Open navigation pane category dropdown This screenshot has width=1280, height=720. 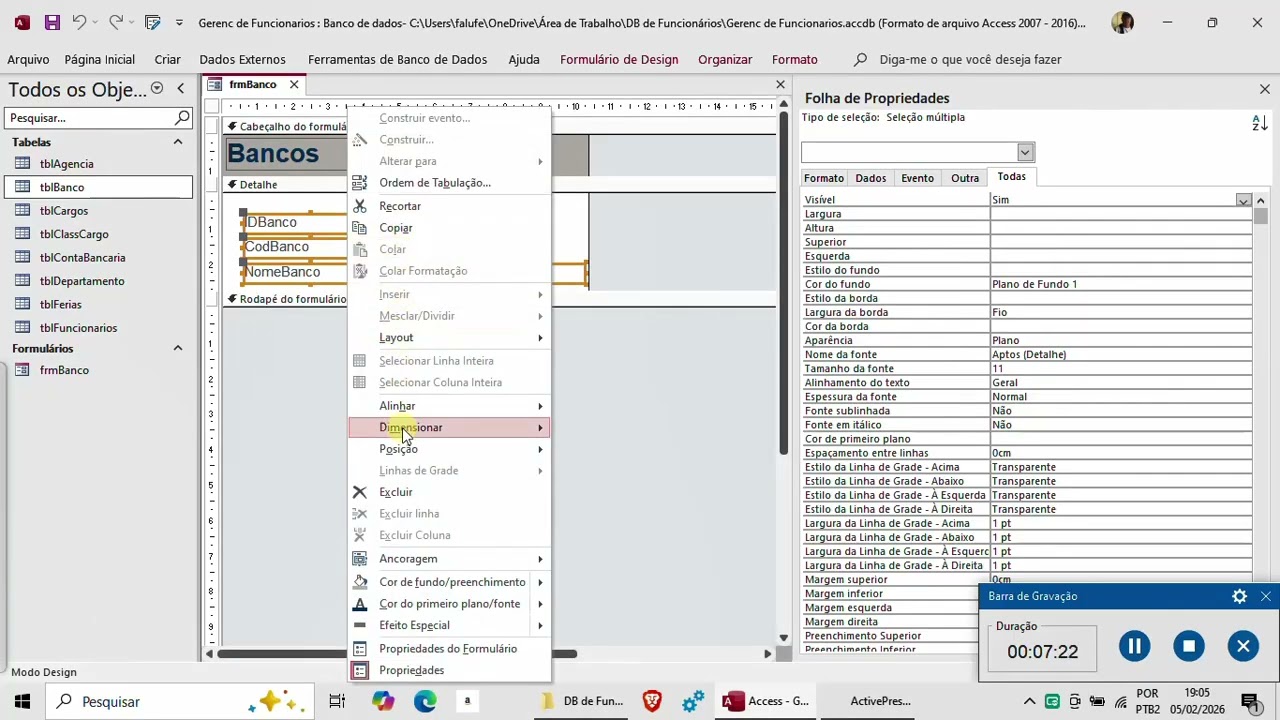click(157, 89)
